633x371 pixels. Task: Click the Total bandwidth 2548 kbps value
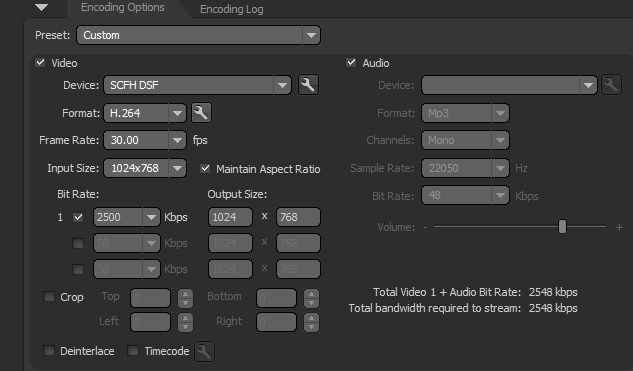click(x=553, y=308)
